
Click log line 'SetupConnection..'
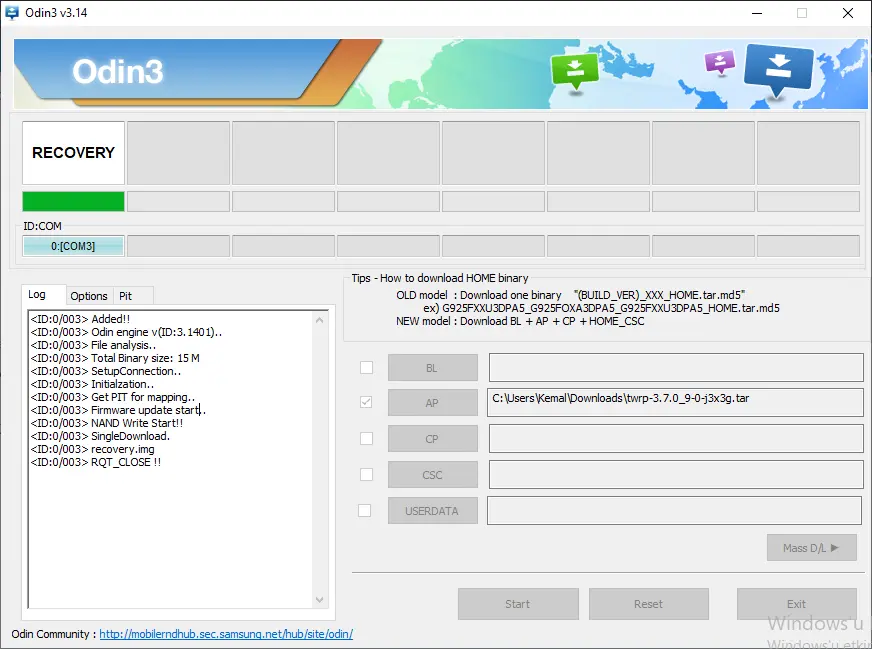106,371
